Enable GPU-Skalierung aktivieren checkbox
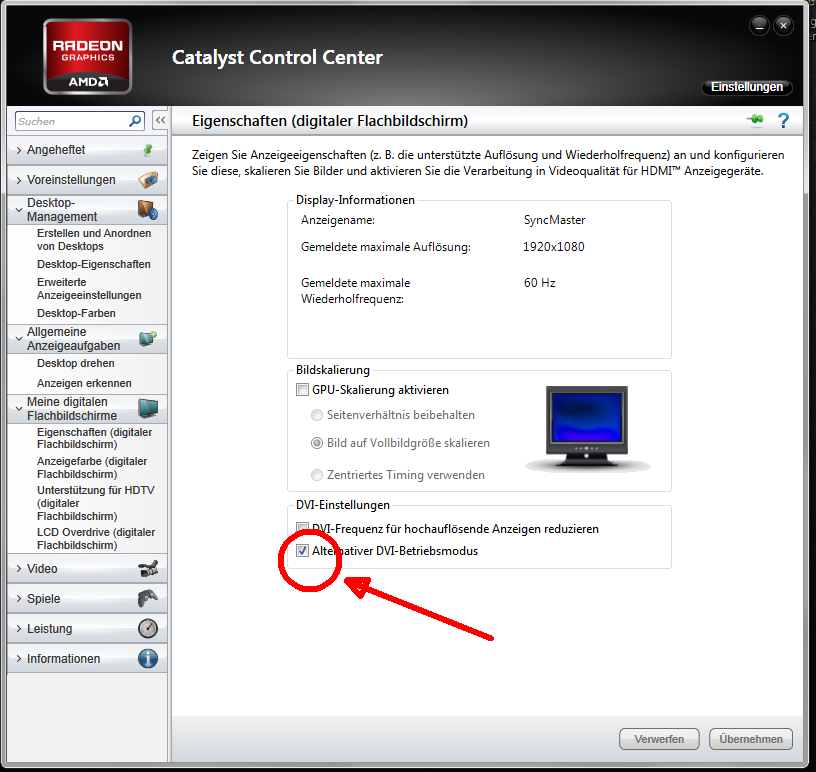Viewport: 816px width, 772px height. 303,390
